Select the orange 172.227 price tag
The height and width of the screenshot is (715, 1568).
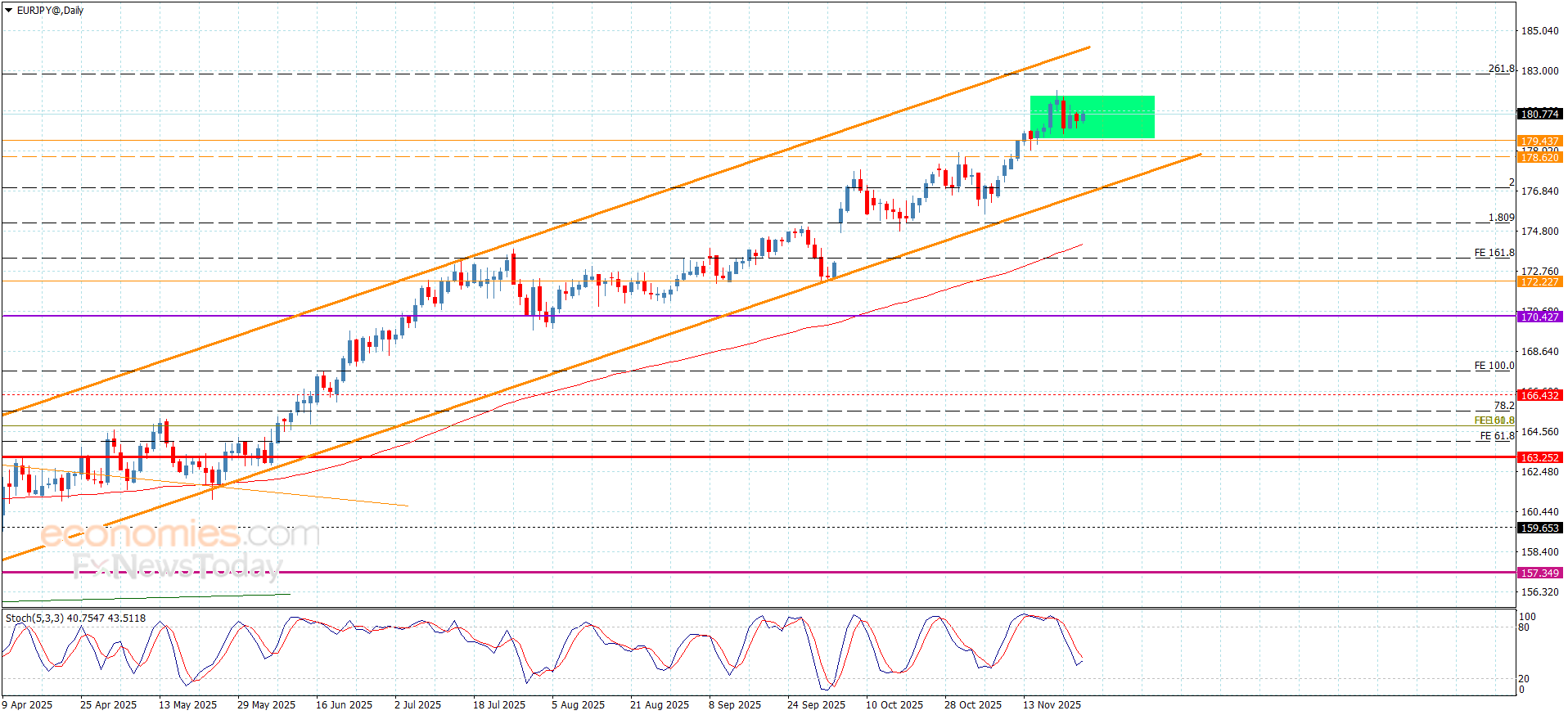pyautogui.click(x=1539, y=282)
